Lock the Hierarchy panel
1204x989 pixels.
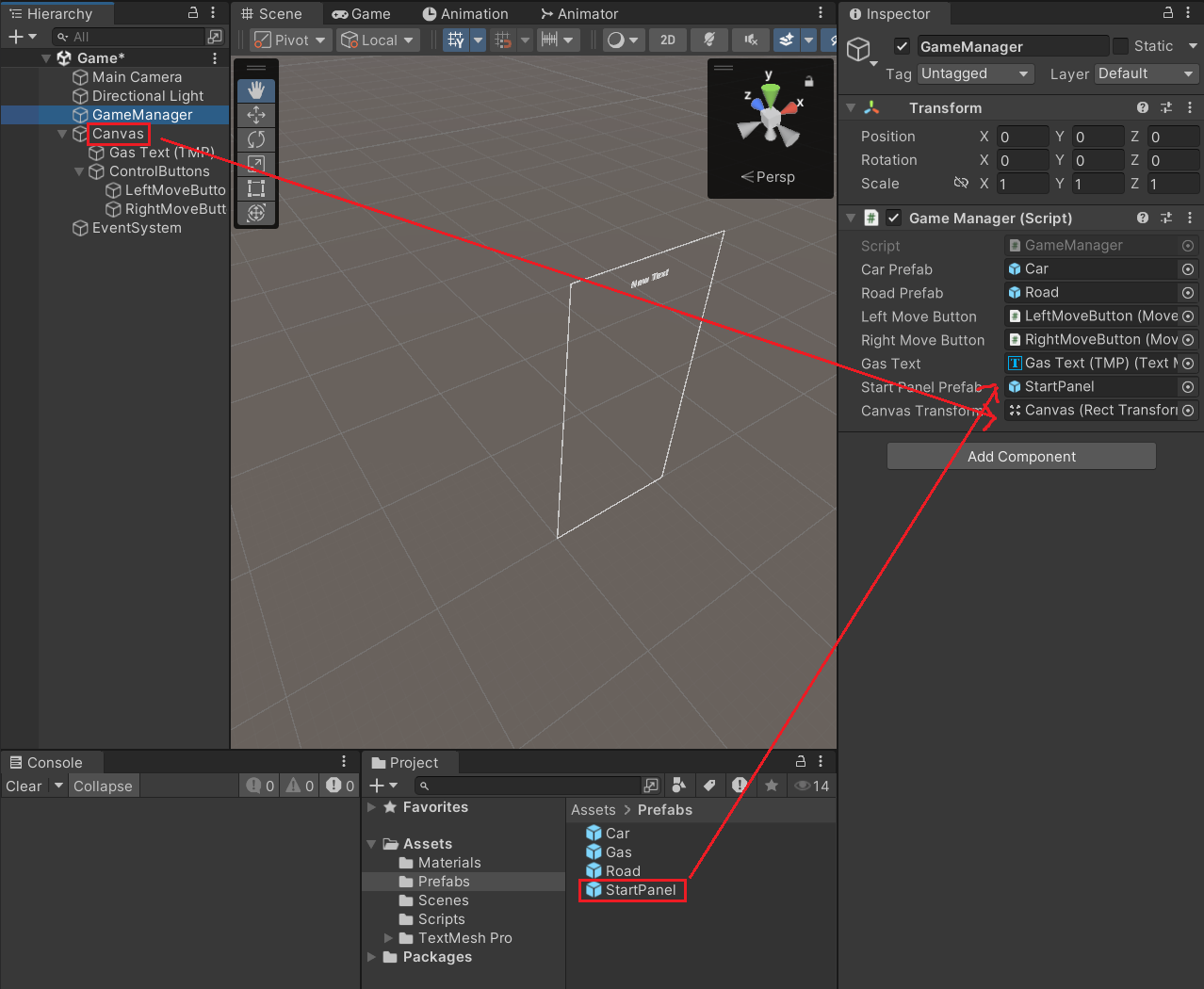(x=193, y=13)
